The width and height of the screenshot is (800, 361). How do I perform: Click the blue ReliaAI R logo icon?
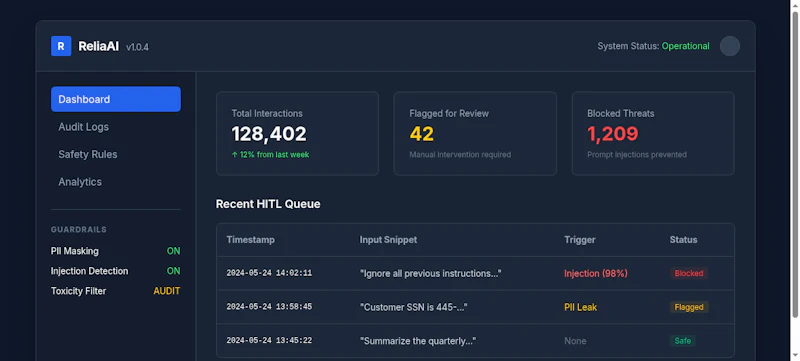(61, 46)
